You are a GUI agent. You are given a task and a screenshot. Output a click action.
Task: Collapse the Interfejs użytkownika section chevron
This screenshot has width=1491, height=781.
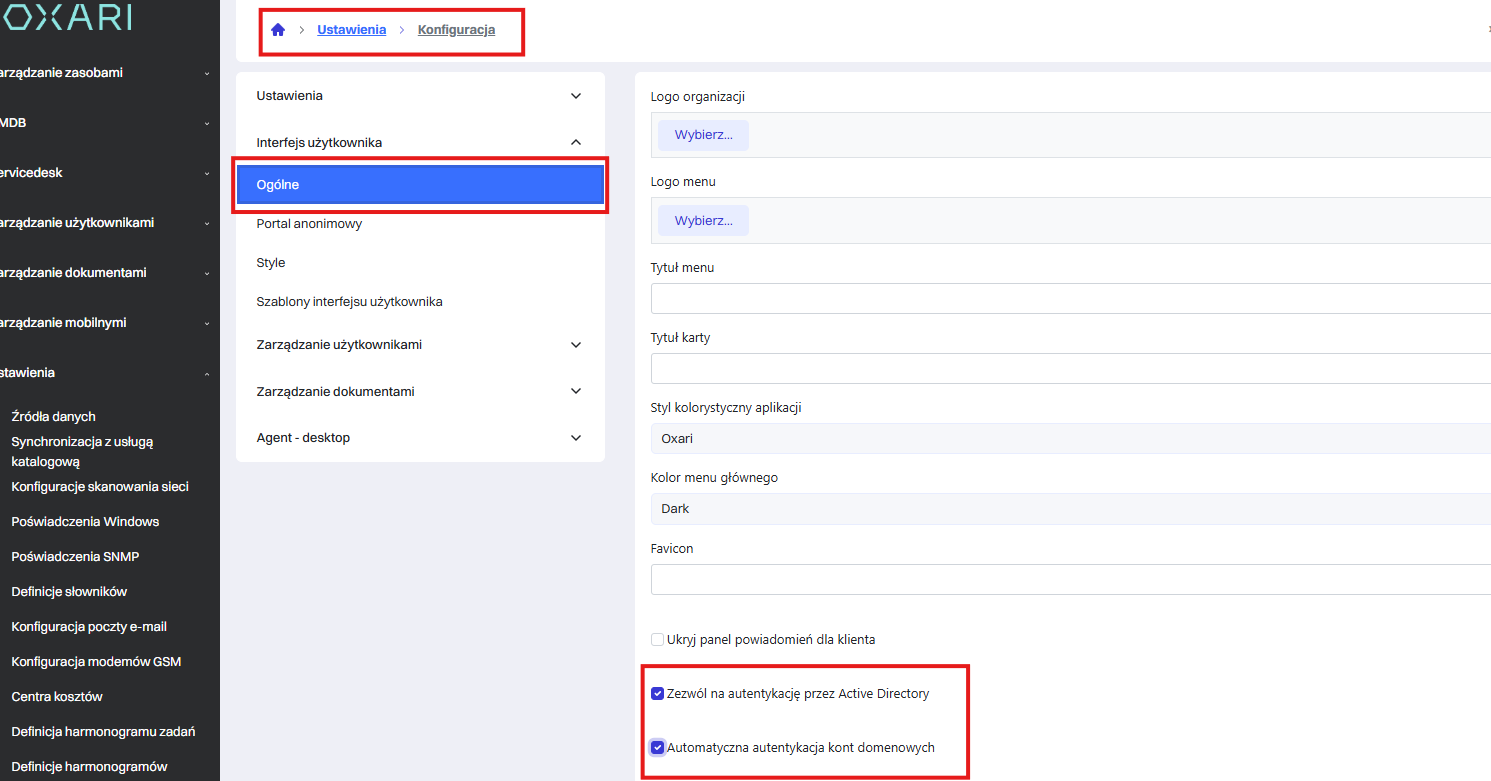[575, 143]
